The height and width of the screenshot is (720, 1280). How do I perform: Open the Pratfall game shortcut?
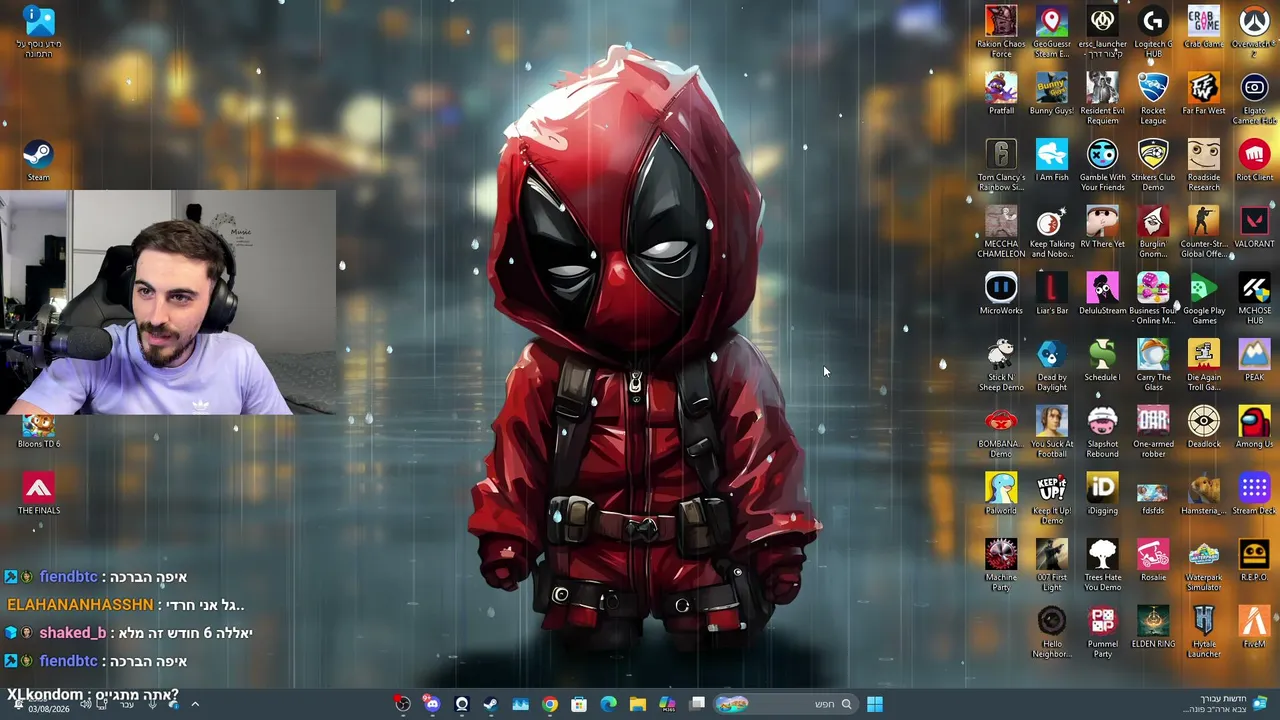1001,93
